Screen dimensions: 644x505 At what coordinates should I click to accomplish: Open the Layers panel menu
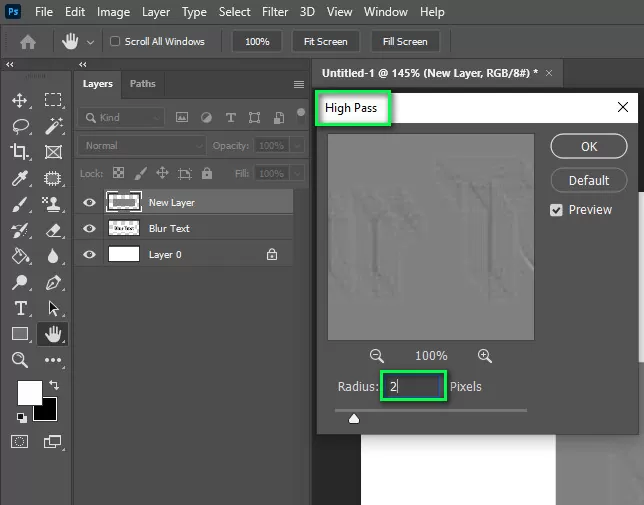point(299,84)
